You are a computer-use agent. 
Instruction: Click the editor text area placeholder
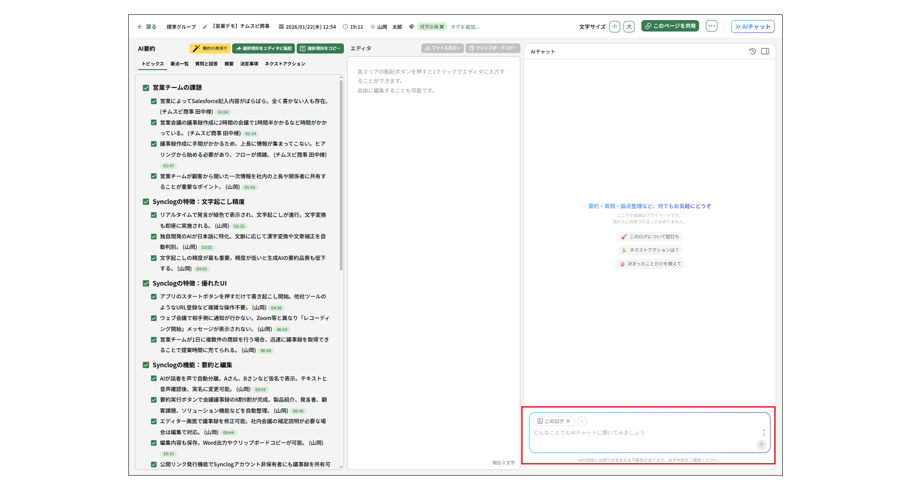pyautogui.click(x=431, y=81)
